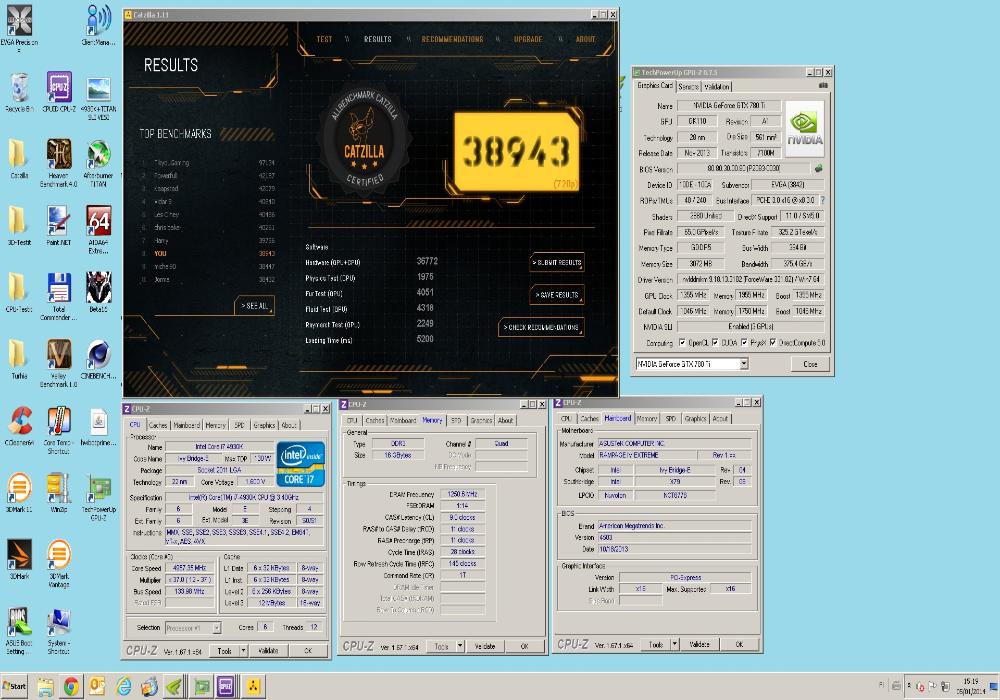The height and width of the screenshot is (700, 1000).
Task: Click the 38943 Catzilla score badge
Action: tap(517, 152)
